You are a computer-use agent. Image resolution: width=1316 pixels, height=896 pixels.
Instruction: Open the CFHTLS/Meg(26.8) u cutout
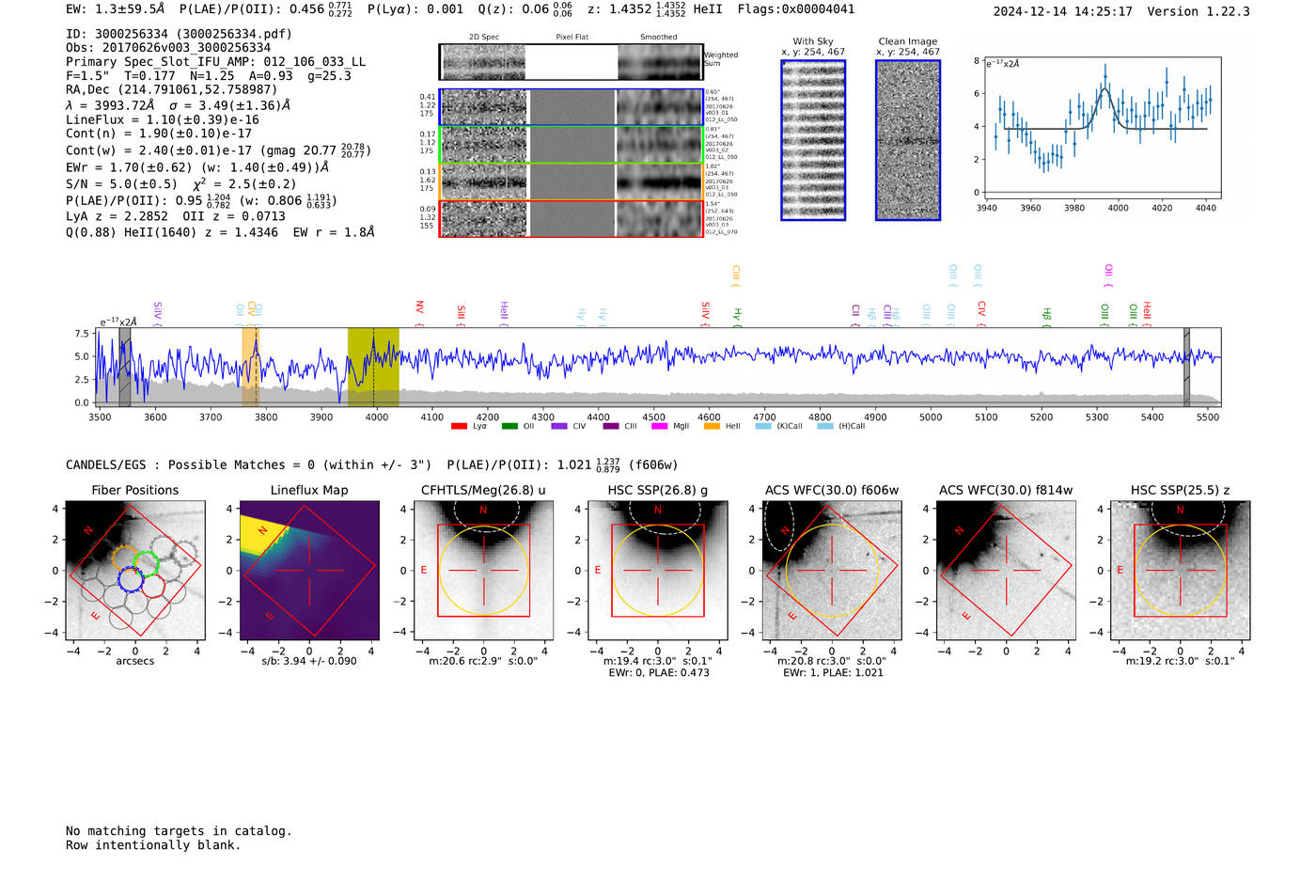[x=484, y=570]
